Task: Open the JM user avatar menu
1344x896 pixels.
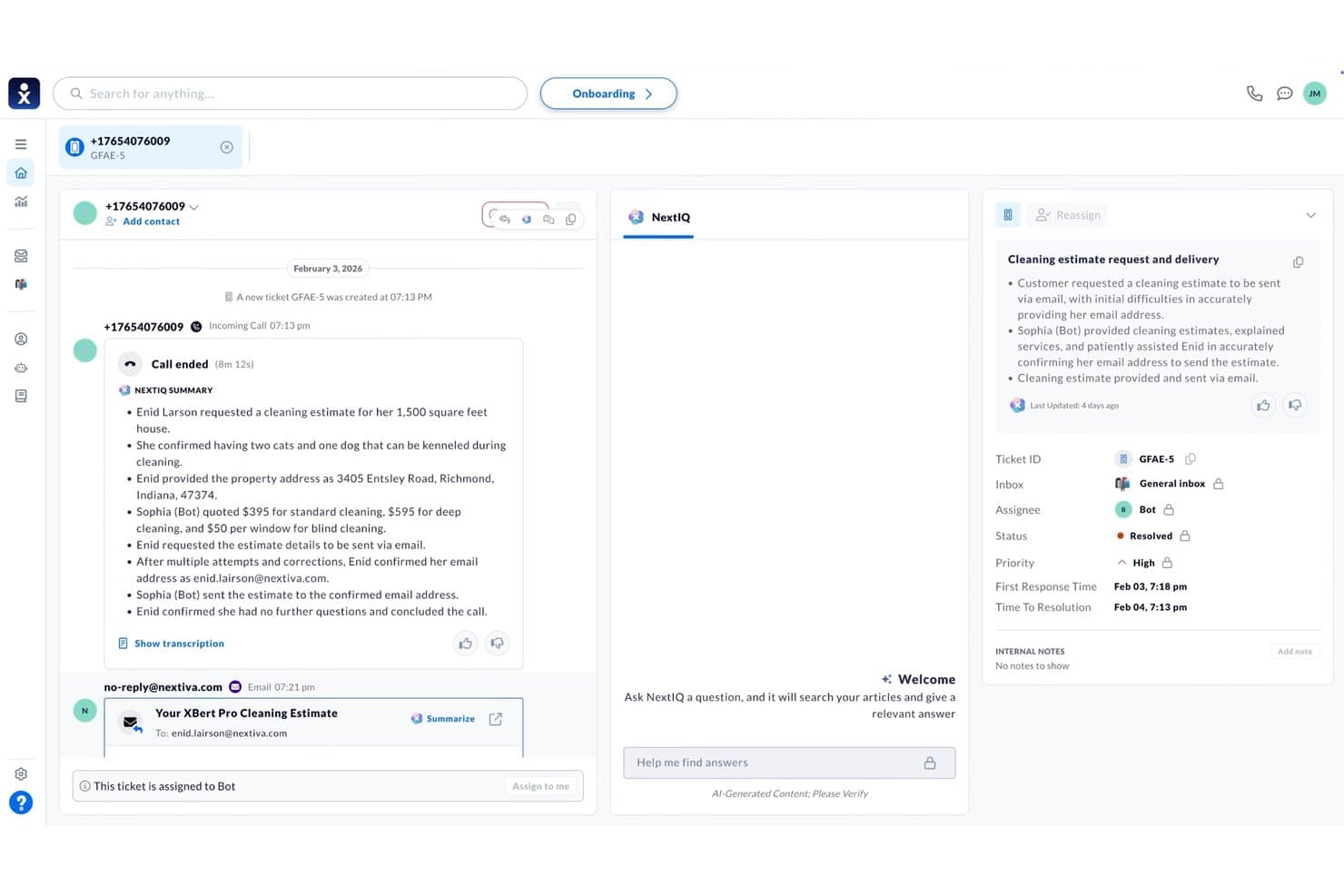Action: [x=1314, y=94]
